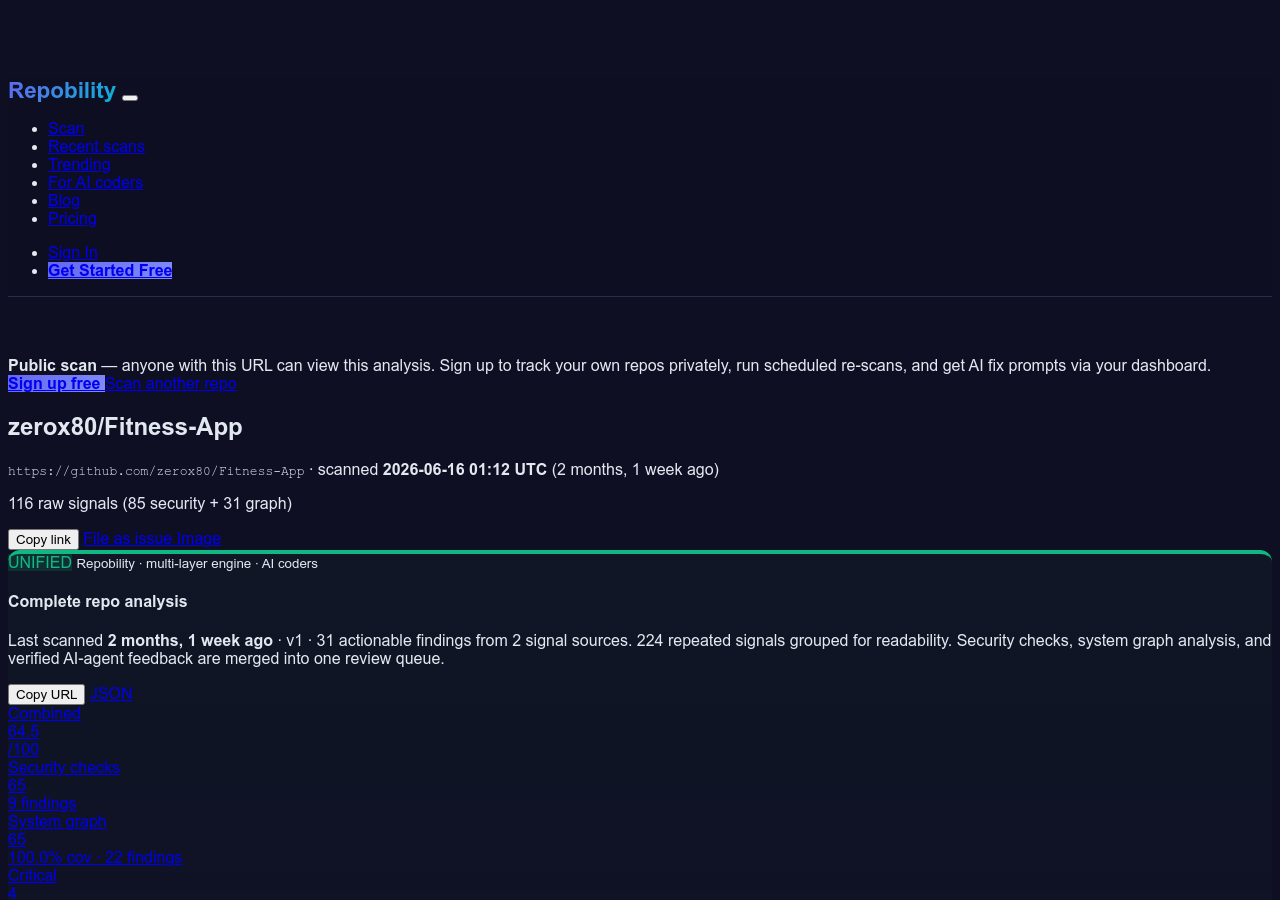Viewport: 1280px width, 900px height.
Task: Click the Copy URL button
Action: 46,694
